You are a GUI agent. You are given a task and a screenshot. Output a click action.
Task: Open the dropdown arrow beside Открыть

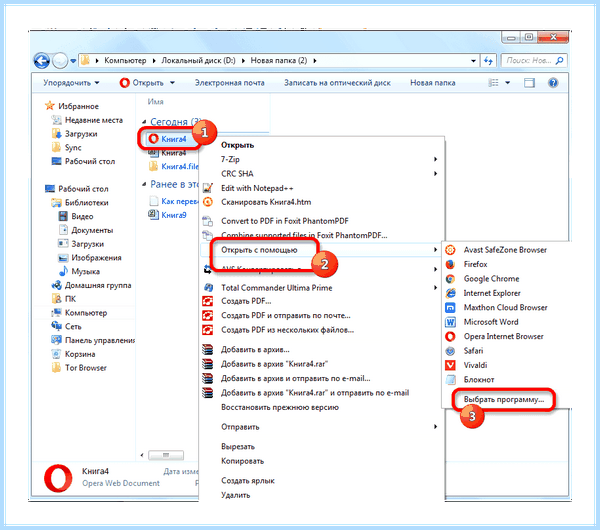tap(172, 83)
